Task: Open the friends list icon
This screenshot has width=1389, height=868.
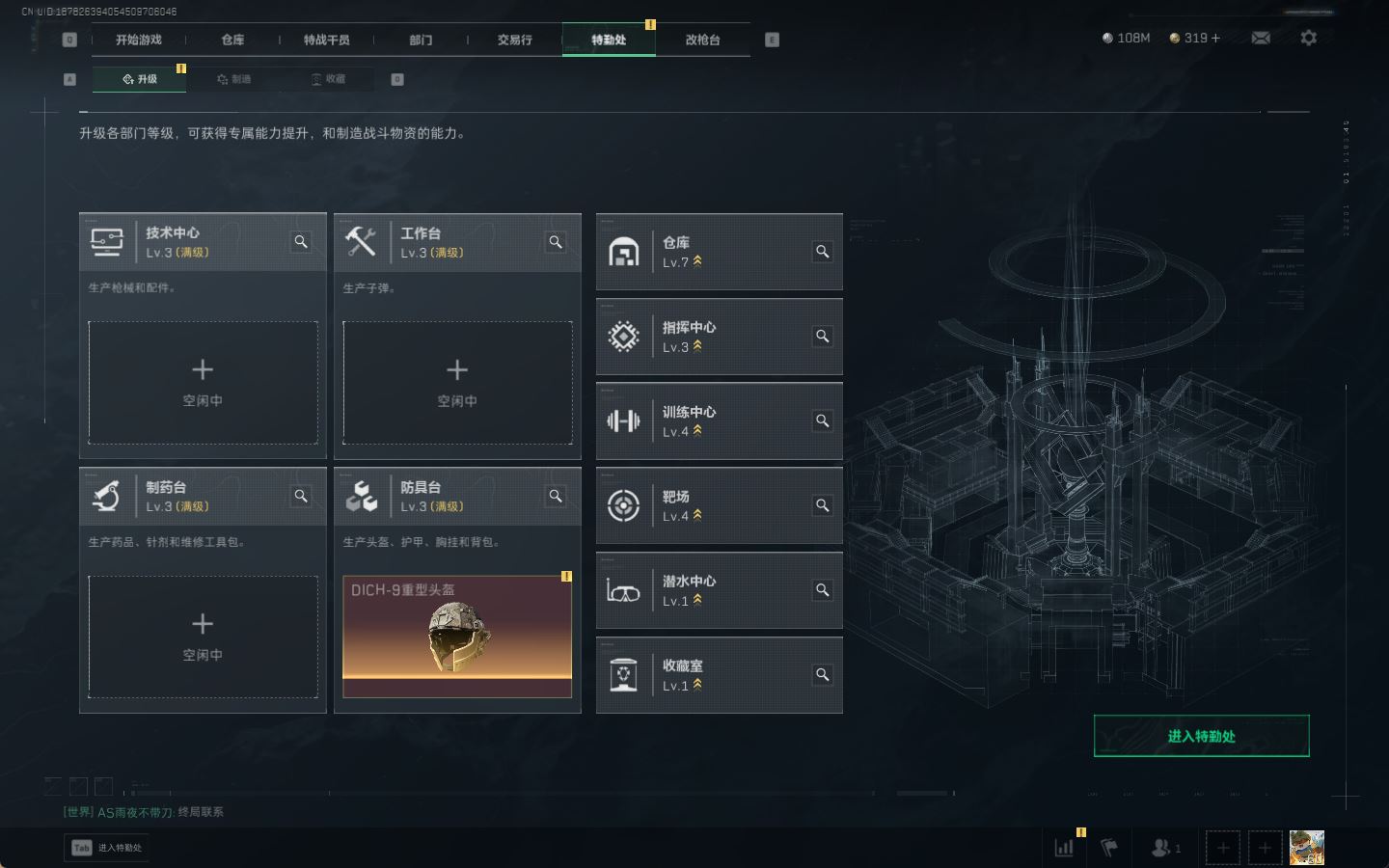Action: (1165, 848)
